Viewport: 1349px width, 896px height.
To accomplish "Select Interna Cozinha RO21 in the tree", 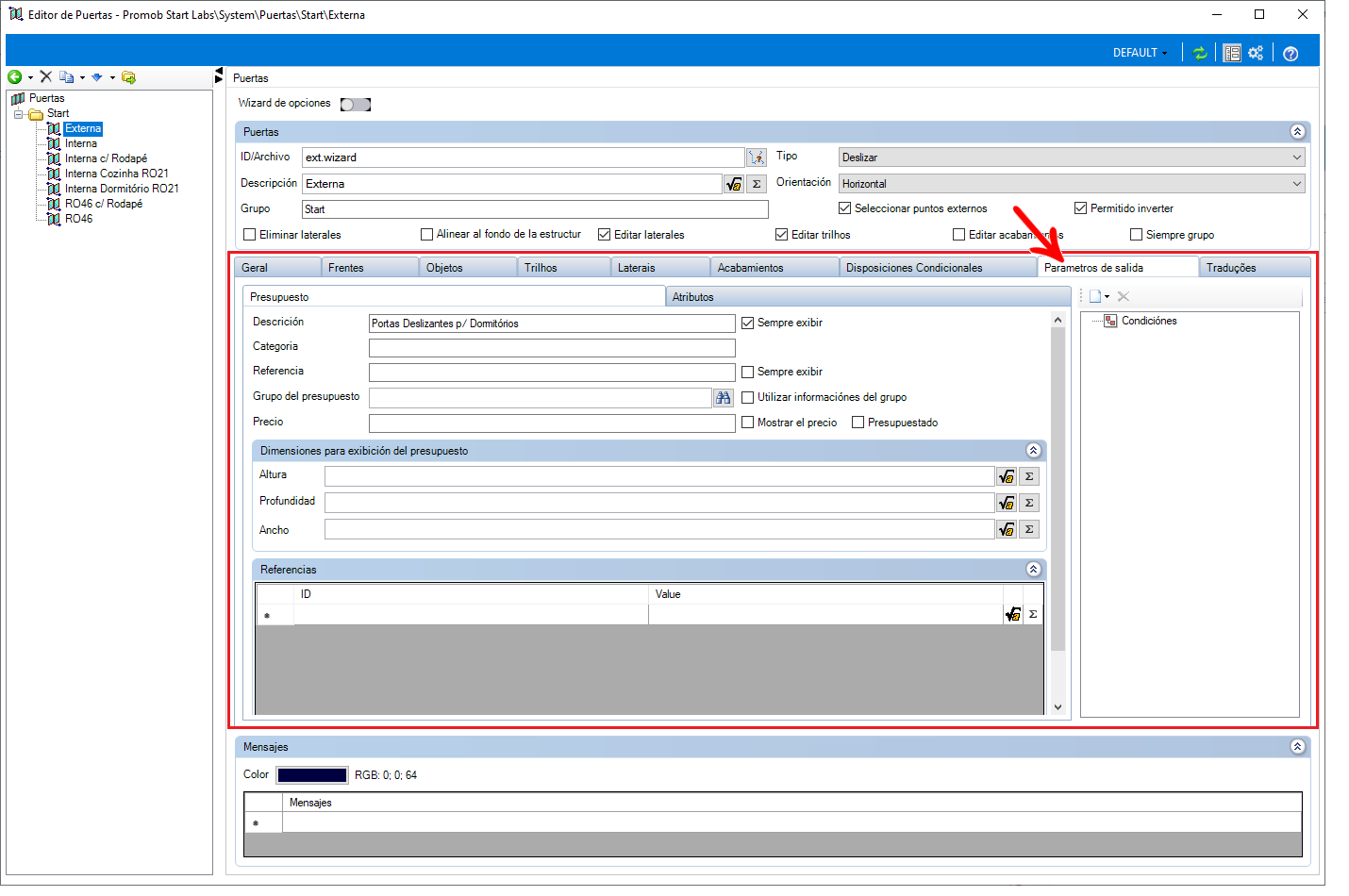I will click(x=117, y=174).
